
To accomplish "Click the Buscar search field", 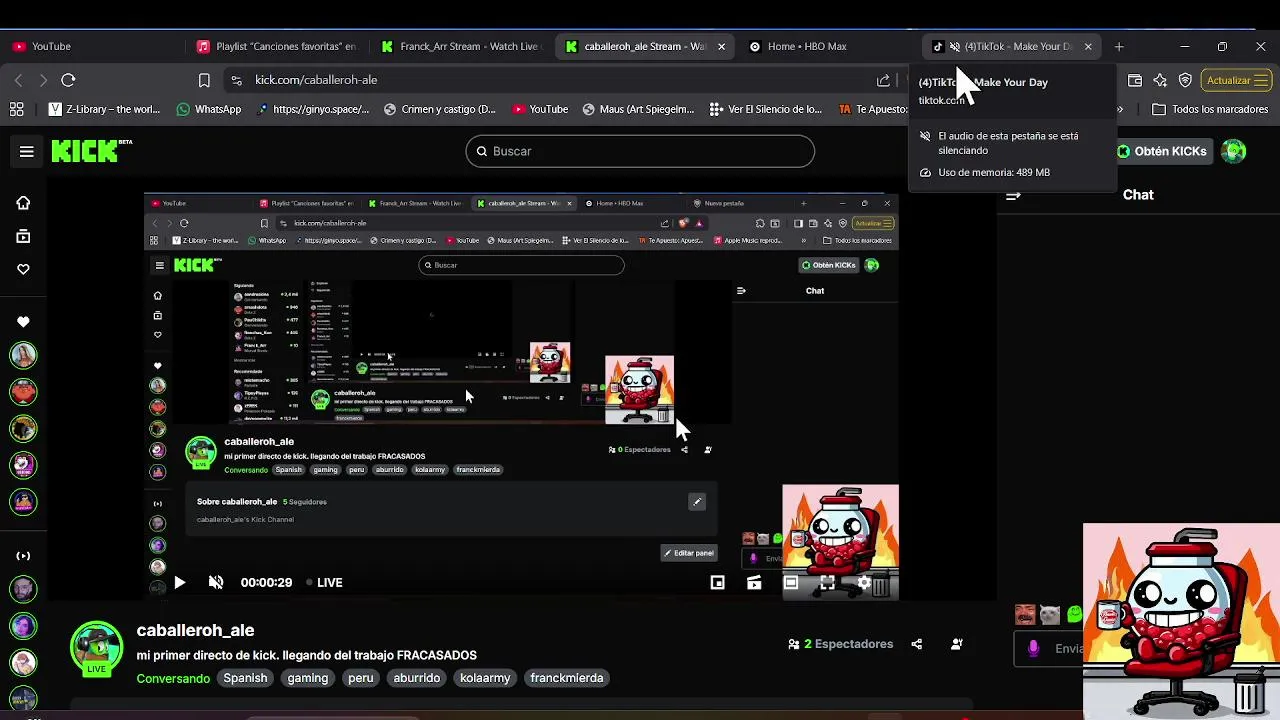I will pyautogui.click(x=640, y=151).
